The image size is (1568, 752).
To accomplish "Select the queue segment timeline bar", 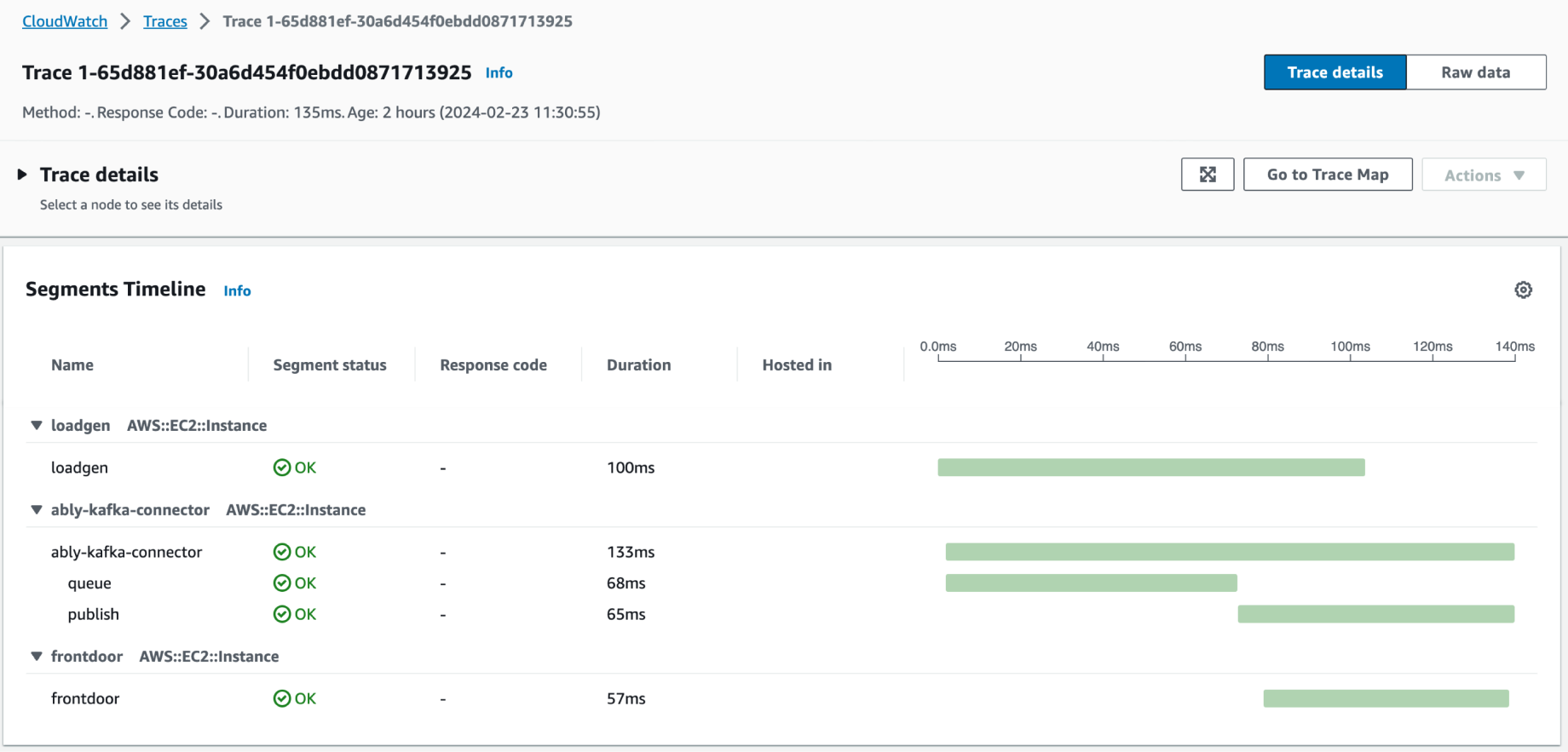I will [1092, 583].
